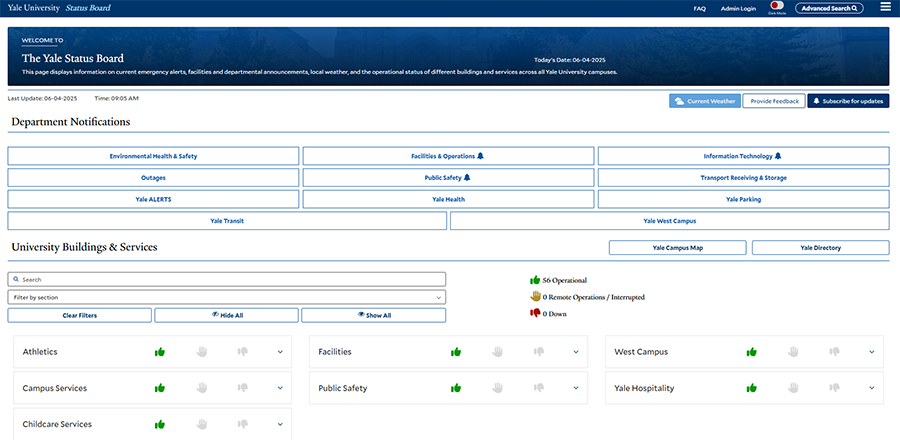Click Campus Services gray hand icon
900x440 pixels.
(201, 388)
